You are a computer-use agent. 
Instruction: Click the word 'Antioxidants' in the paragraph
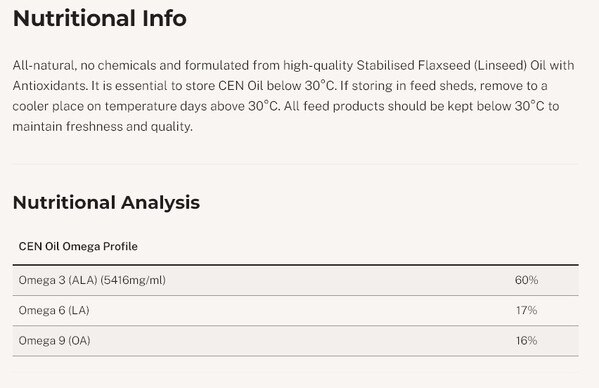(x=50, y=86)
